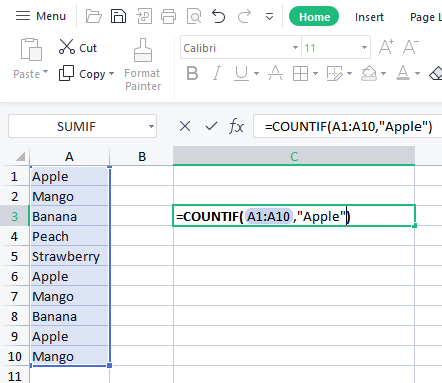
Task: Decrease font size icon
Action: tap(410, 47)
